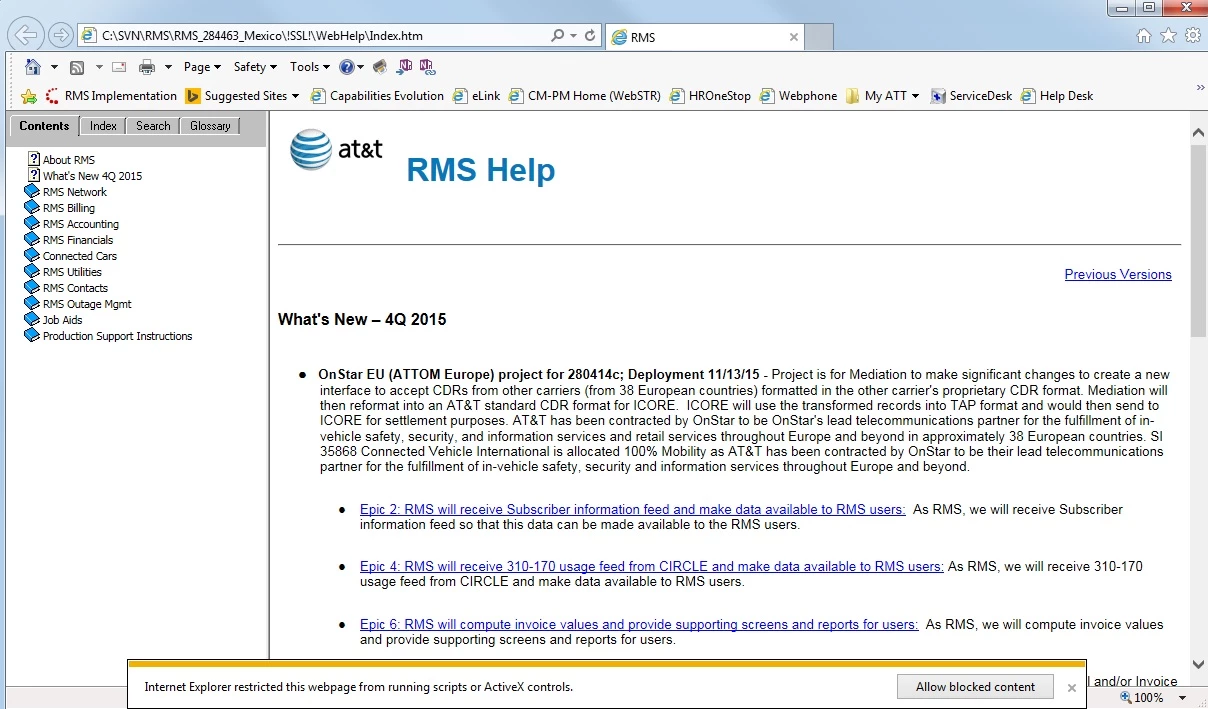The width and height of the screenshot is (1208, 709).
Task: Refresh the page with the reload icon
Action: point(590,35)
